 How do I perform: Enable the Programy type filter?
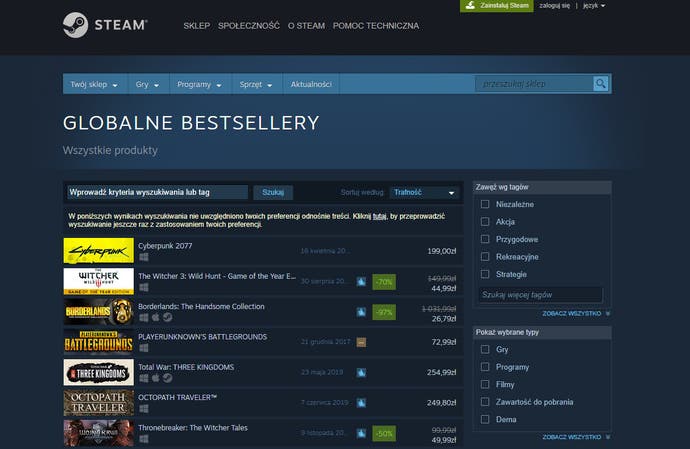485,367
